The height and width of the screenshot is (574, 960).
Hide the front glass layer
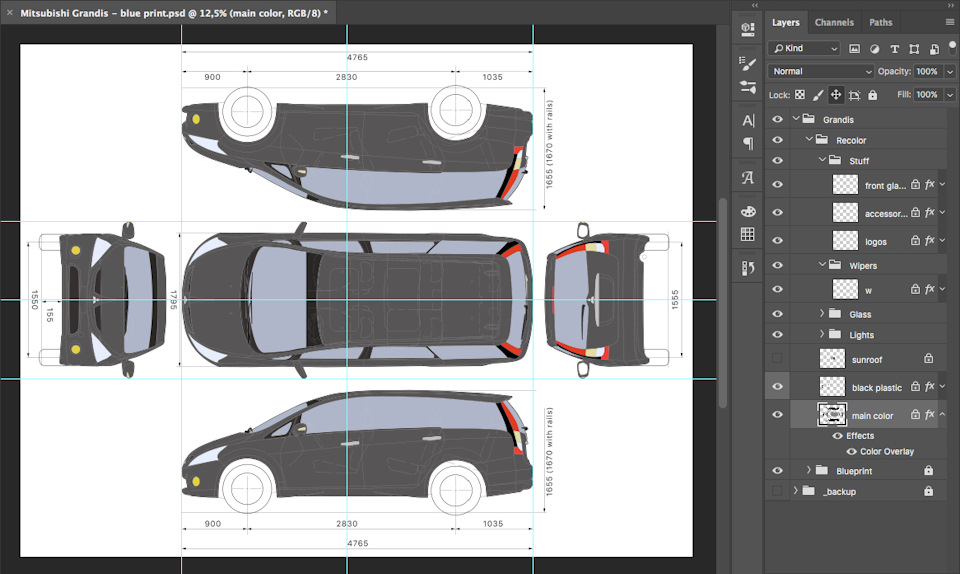778,185
